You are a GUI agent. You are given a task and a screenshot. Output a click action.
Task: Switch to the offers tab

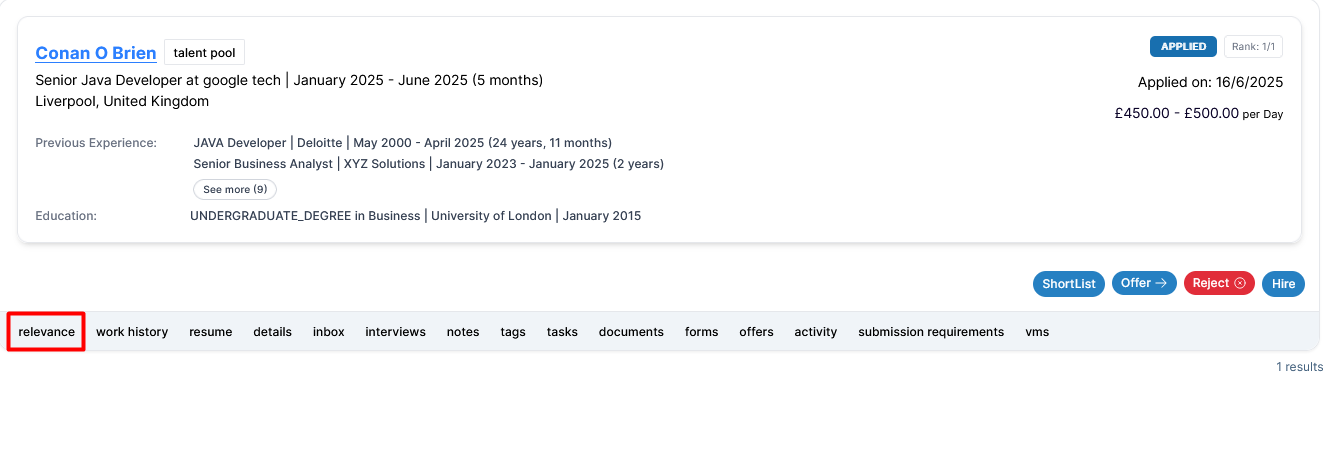coord(756,332)
